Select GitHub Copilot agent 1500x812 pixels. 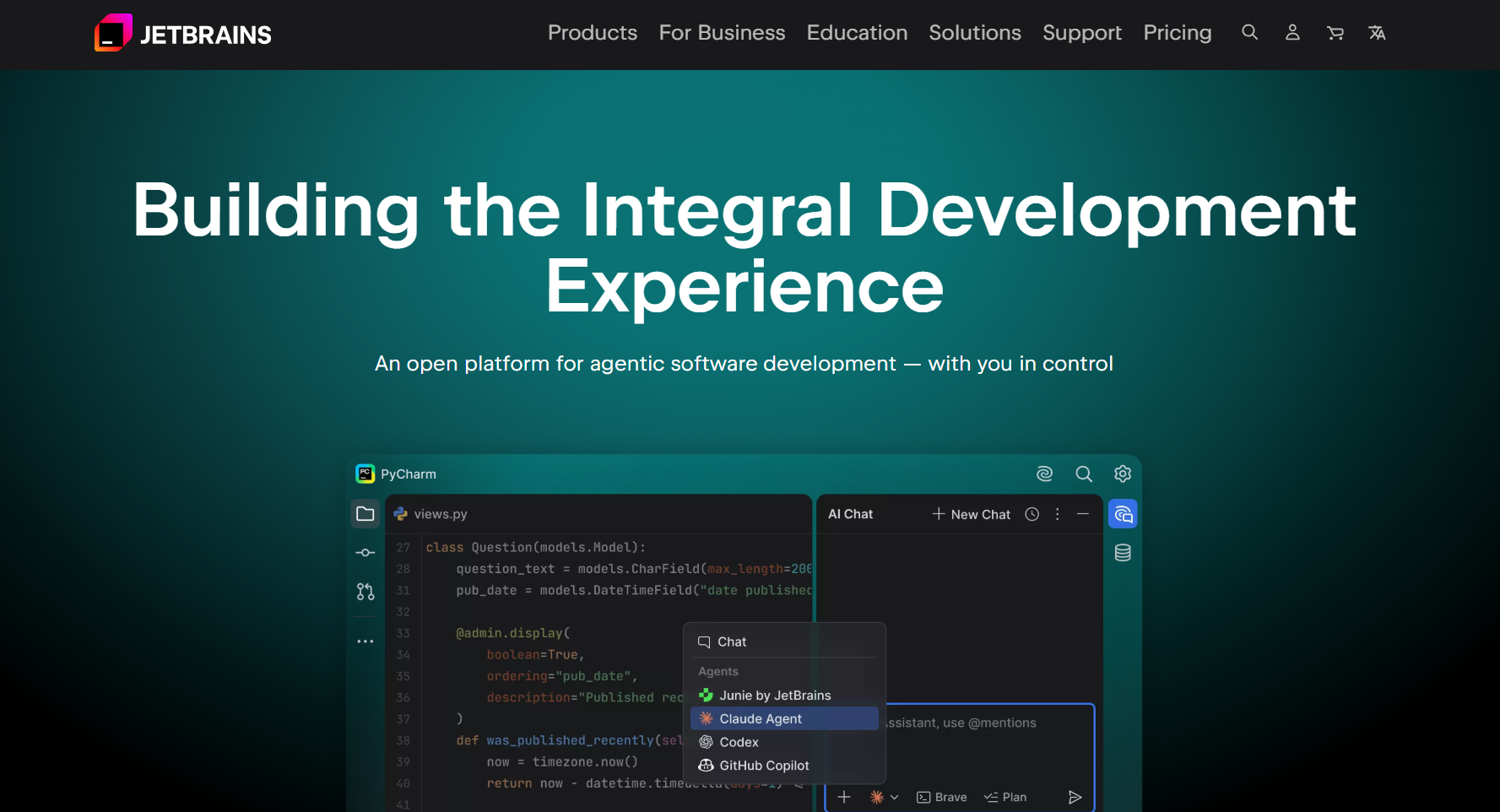tap(784, 766)
